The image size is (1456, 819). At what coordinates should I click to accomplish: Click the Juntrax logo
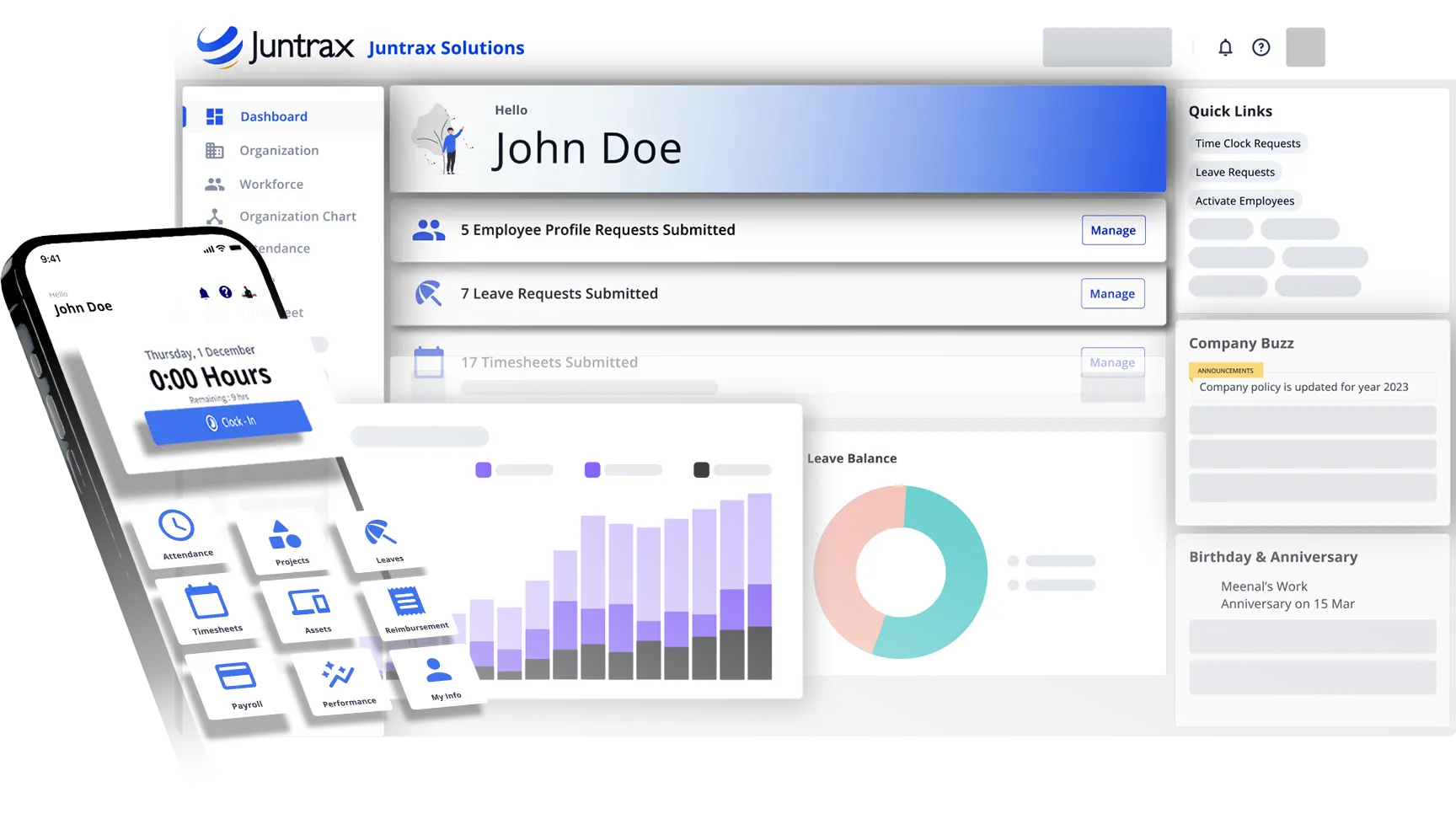tap(276, 45)
